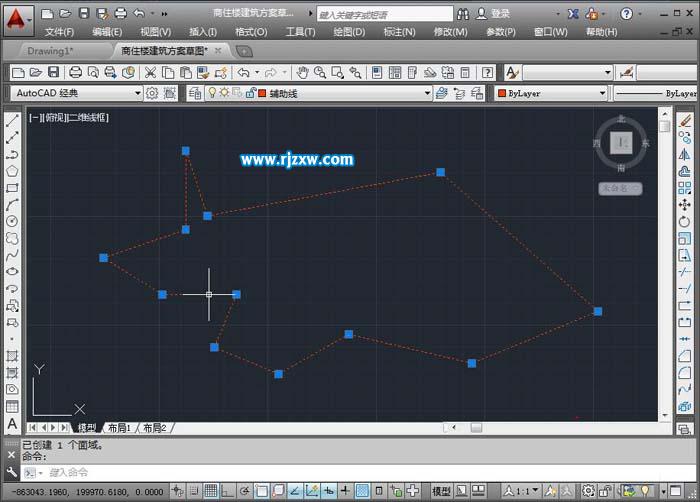Open the undo history dropdown arrow
This screenshot has height=502, width=700.
[x=257, y=72]
